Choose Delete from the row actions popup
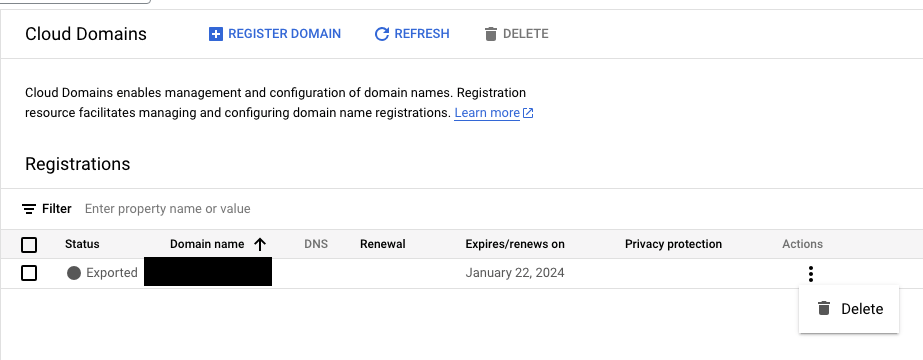Image resolution: width=923 pixels, height=360 pixels. [849, 309]
